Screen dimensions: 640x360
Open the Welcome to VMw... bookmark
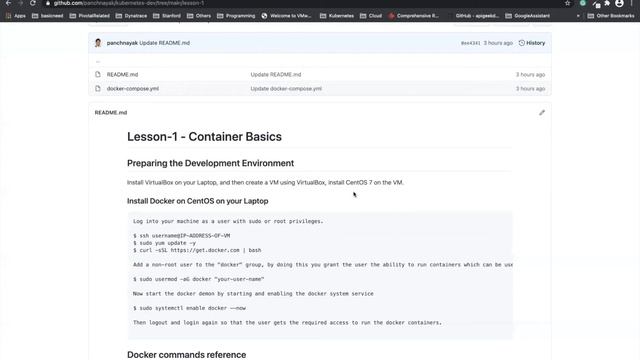point(286,16)
